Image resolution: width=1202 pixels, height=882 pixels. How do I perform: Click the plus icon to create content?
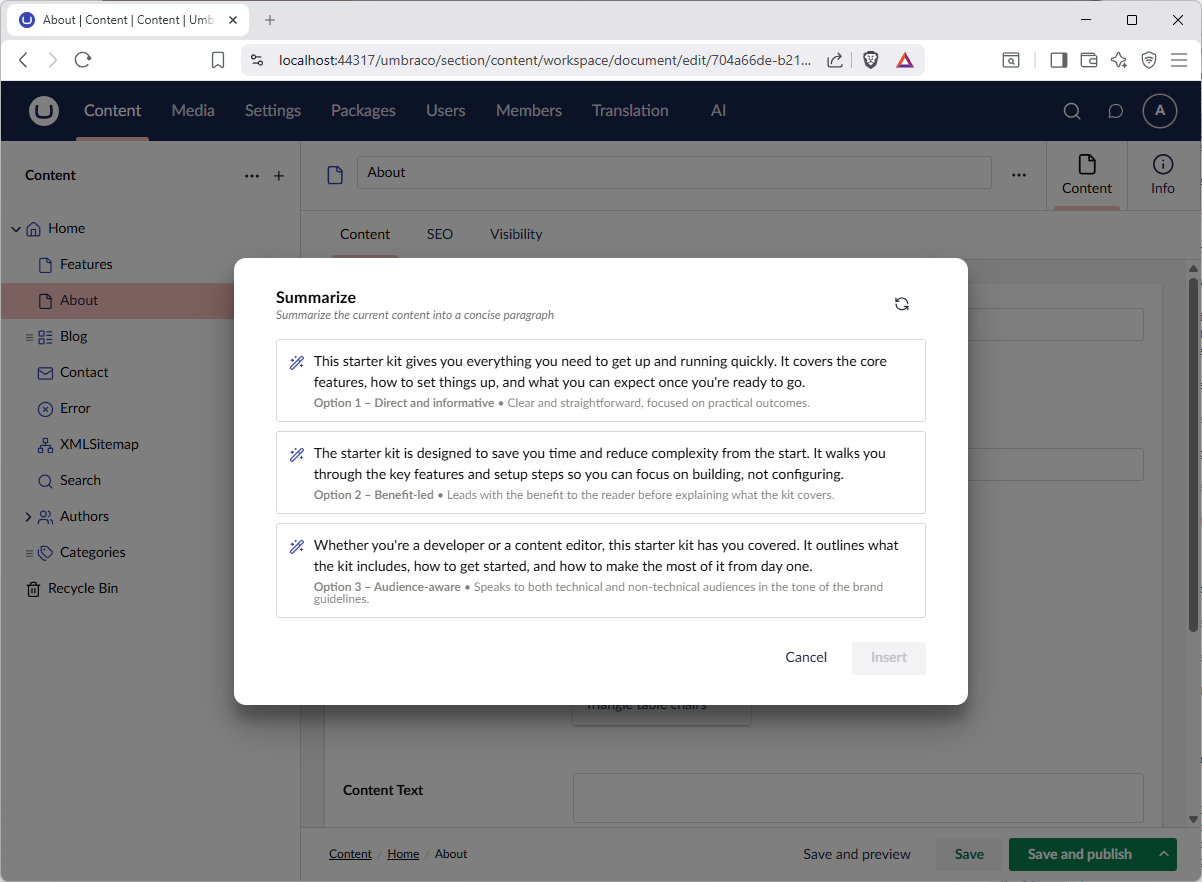click(x=278, y=175)
